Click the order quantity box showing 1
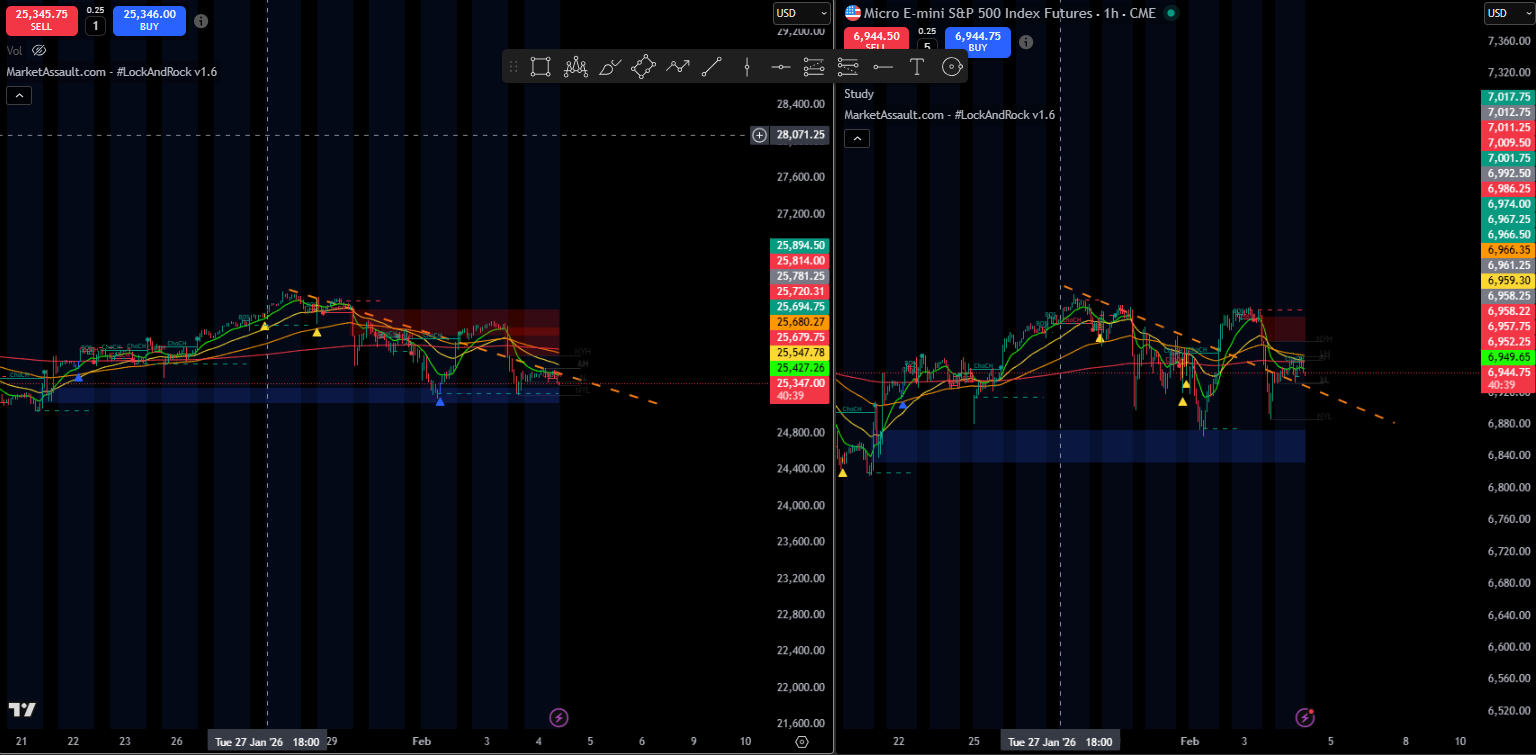 tap(95, 26)
